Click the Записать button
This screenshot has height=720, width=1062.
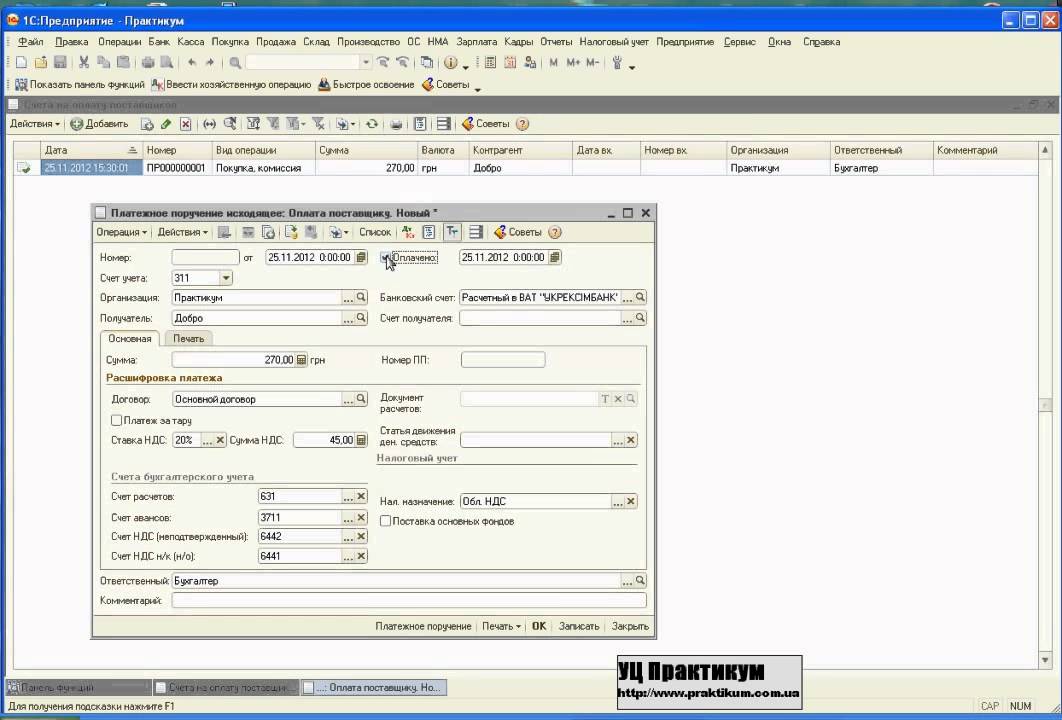pyautogui.click(x=579, y=627)
